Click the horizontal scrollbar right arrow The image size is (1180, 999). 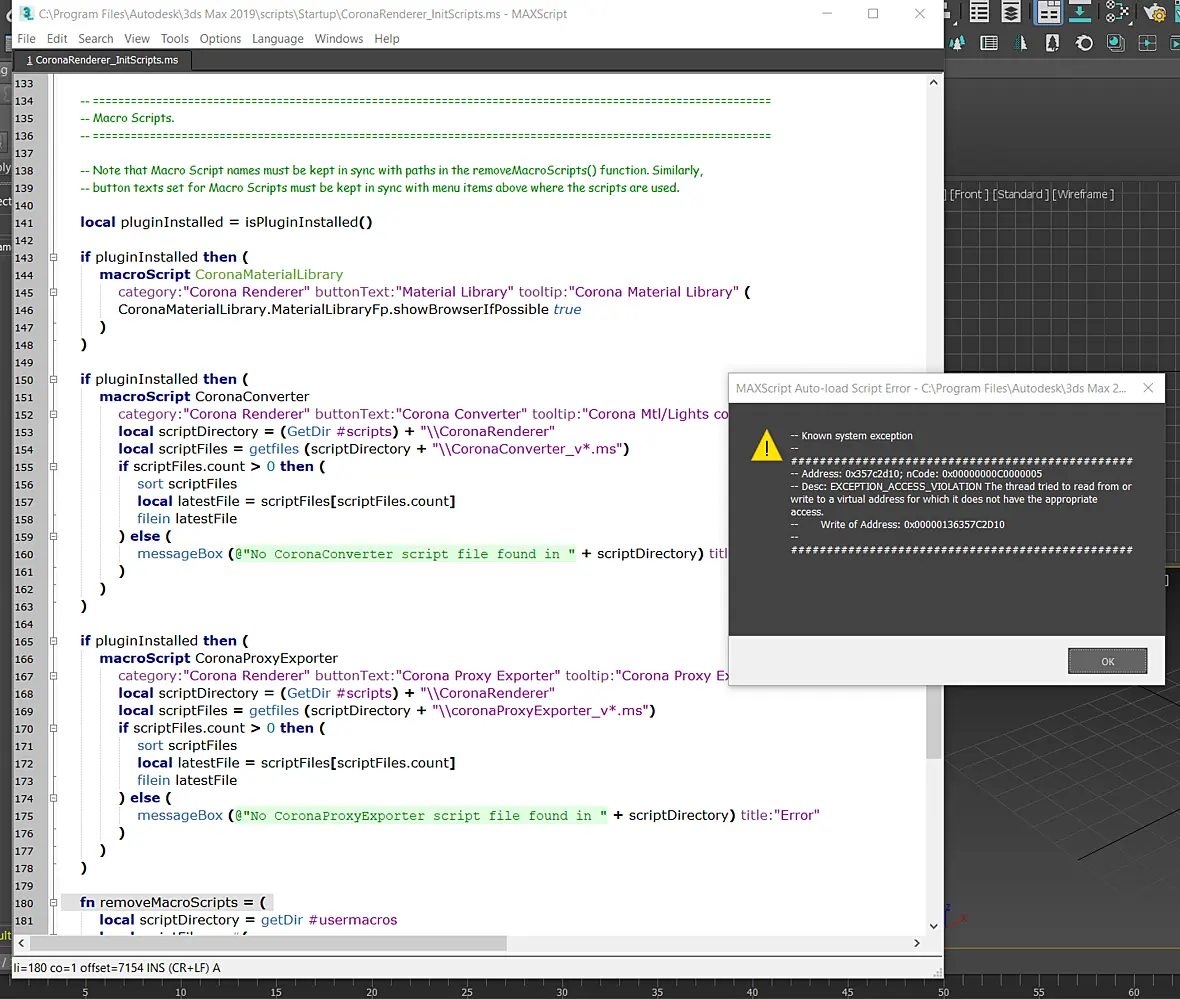(917, 943)
